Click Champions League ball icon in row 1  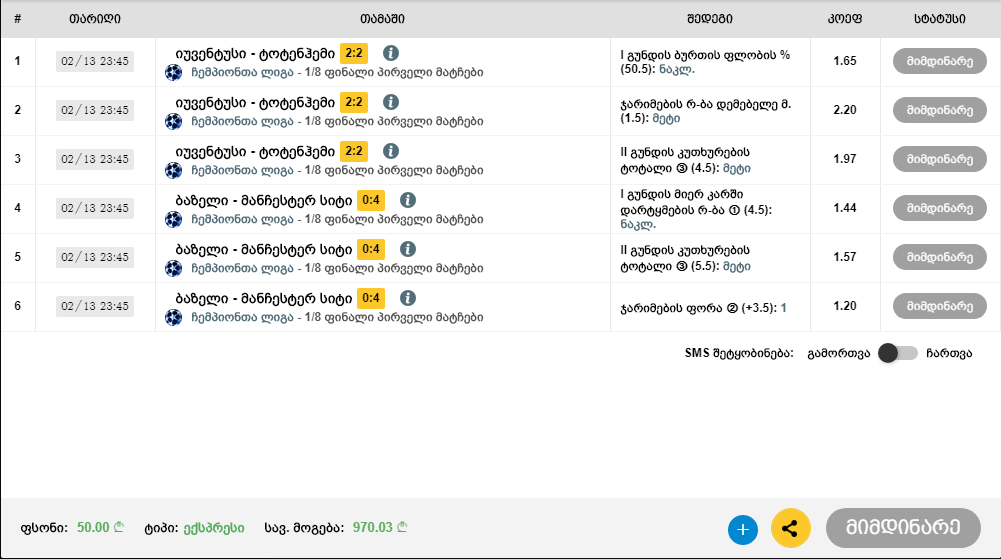173,72
